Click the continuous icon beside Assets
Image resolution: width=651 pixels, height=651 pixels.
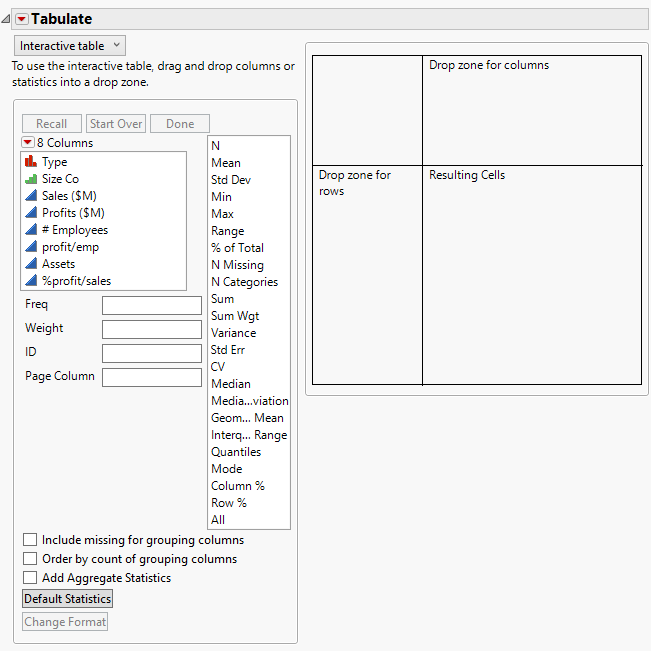click(31, 264)
